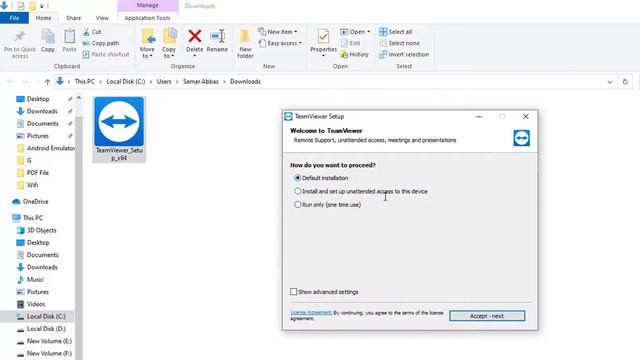Click the red Delete icon

click(195, 36)
